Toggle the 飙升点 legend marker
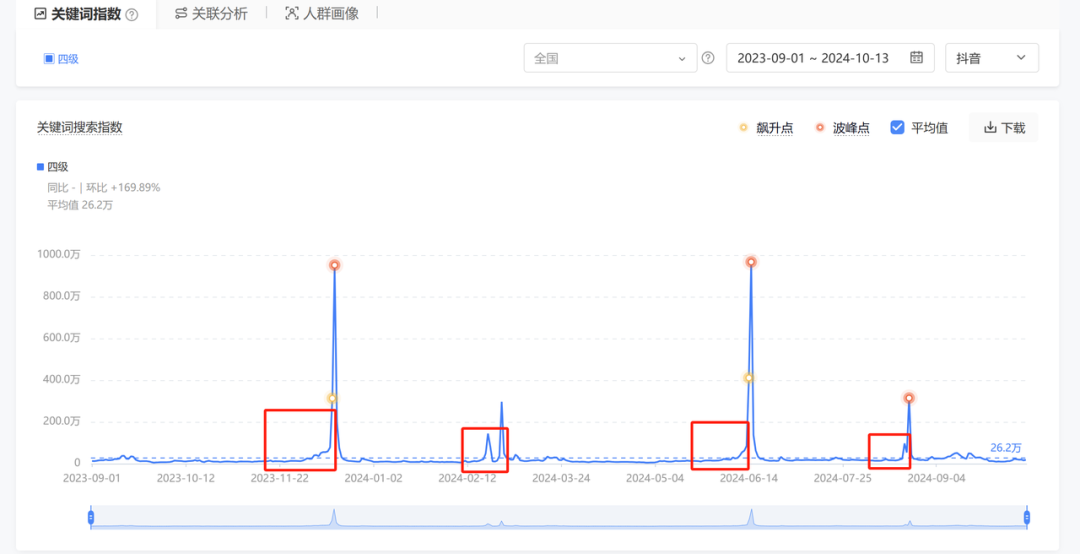Image resolution: width=1080 pixels, height=554 pixels. point(742,128)
